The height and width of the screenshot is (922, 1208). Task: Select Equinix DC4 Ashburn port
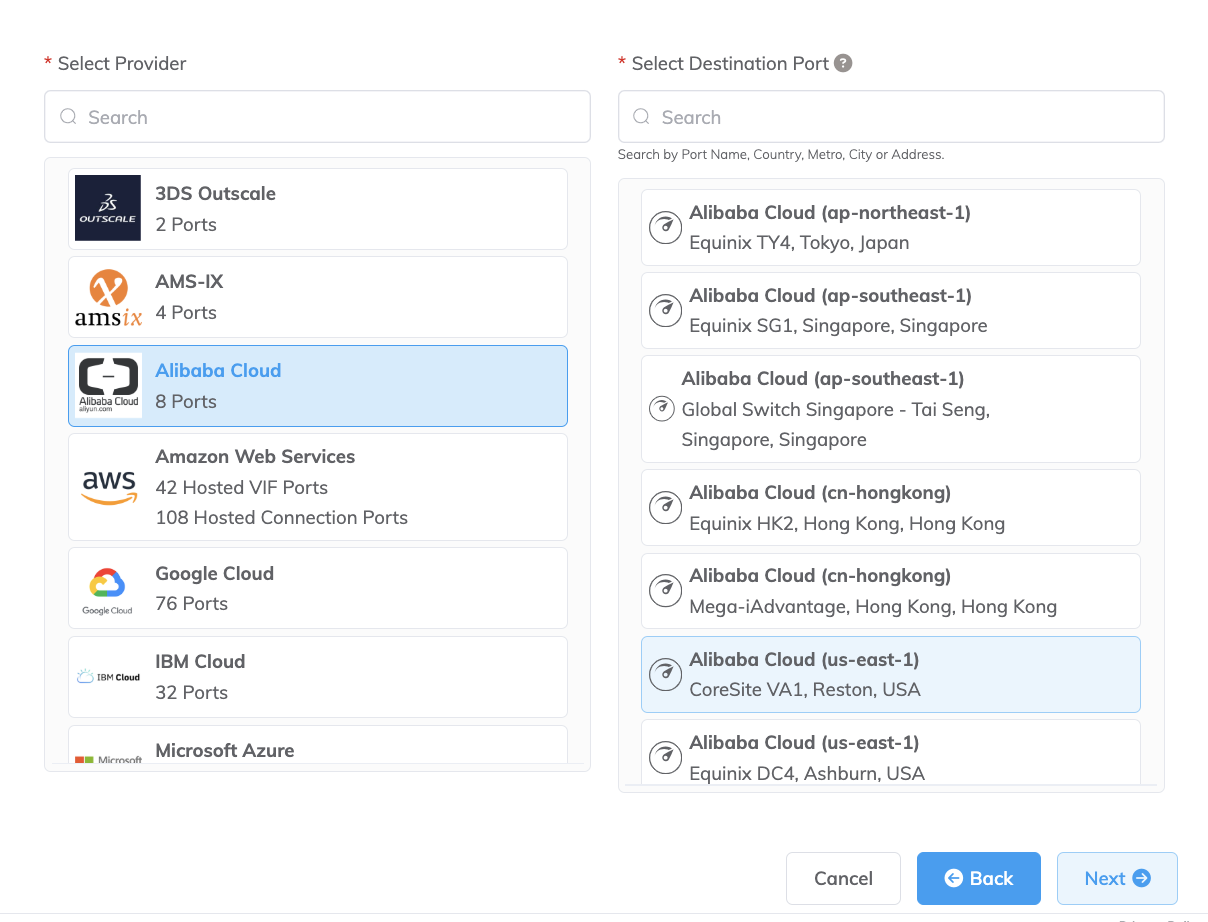(890, 755)
